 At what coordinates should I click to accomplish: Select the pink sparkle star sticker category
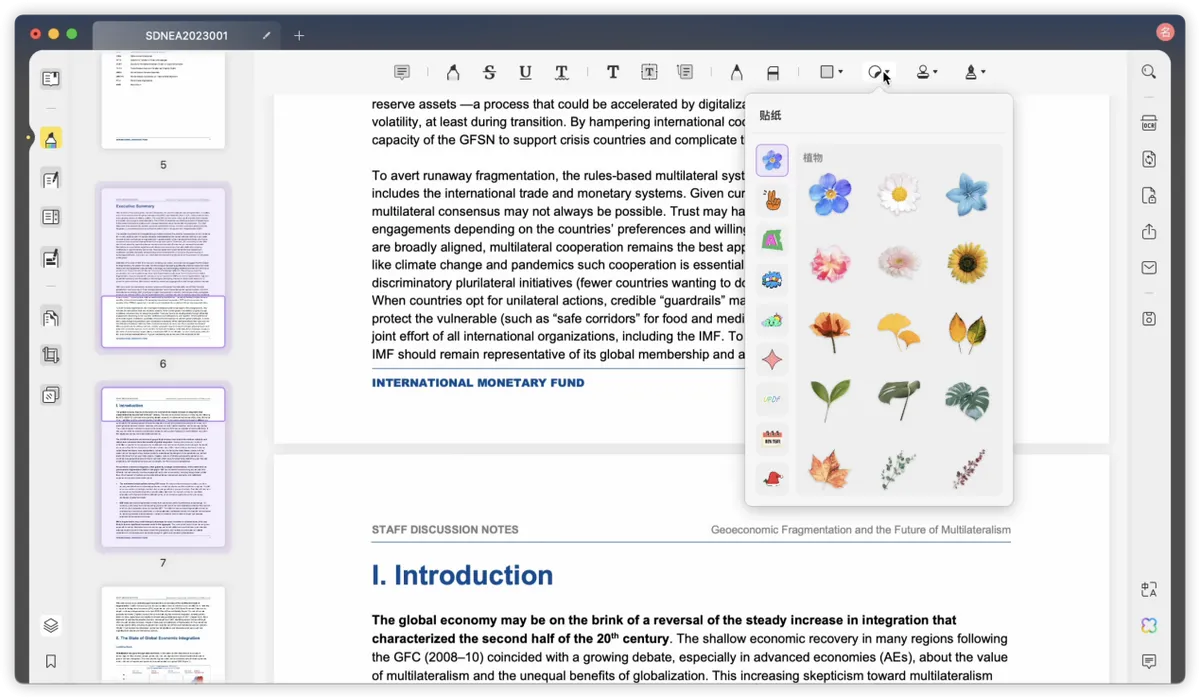[x=772, y=359]
